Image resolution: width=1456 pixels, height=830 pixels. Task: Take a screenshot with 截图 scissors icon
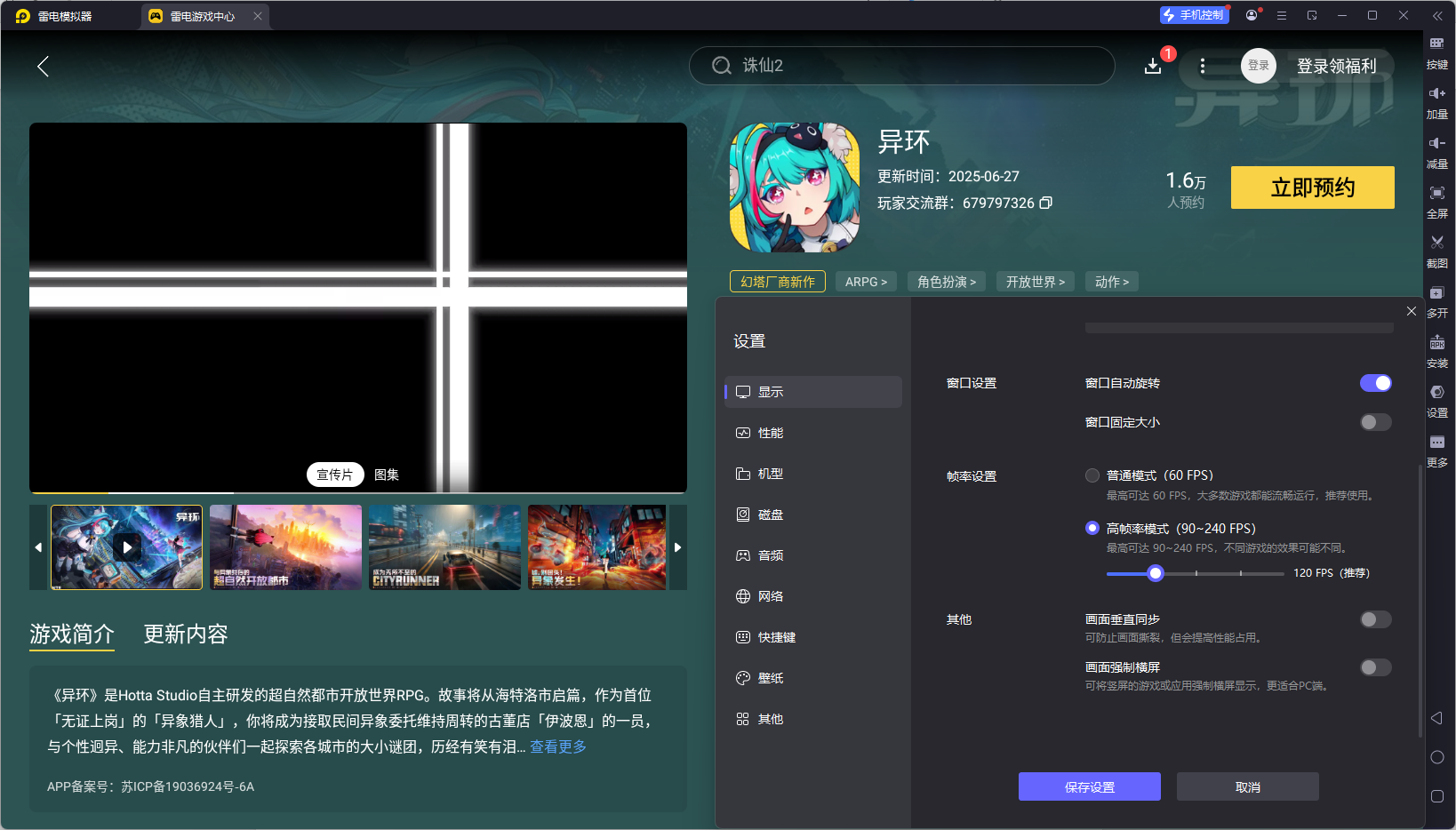point(1436,251)
